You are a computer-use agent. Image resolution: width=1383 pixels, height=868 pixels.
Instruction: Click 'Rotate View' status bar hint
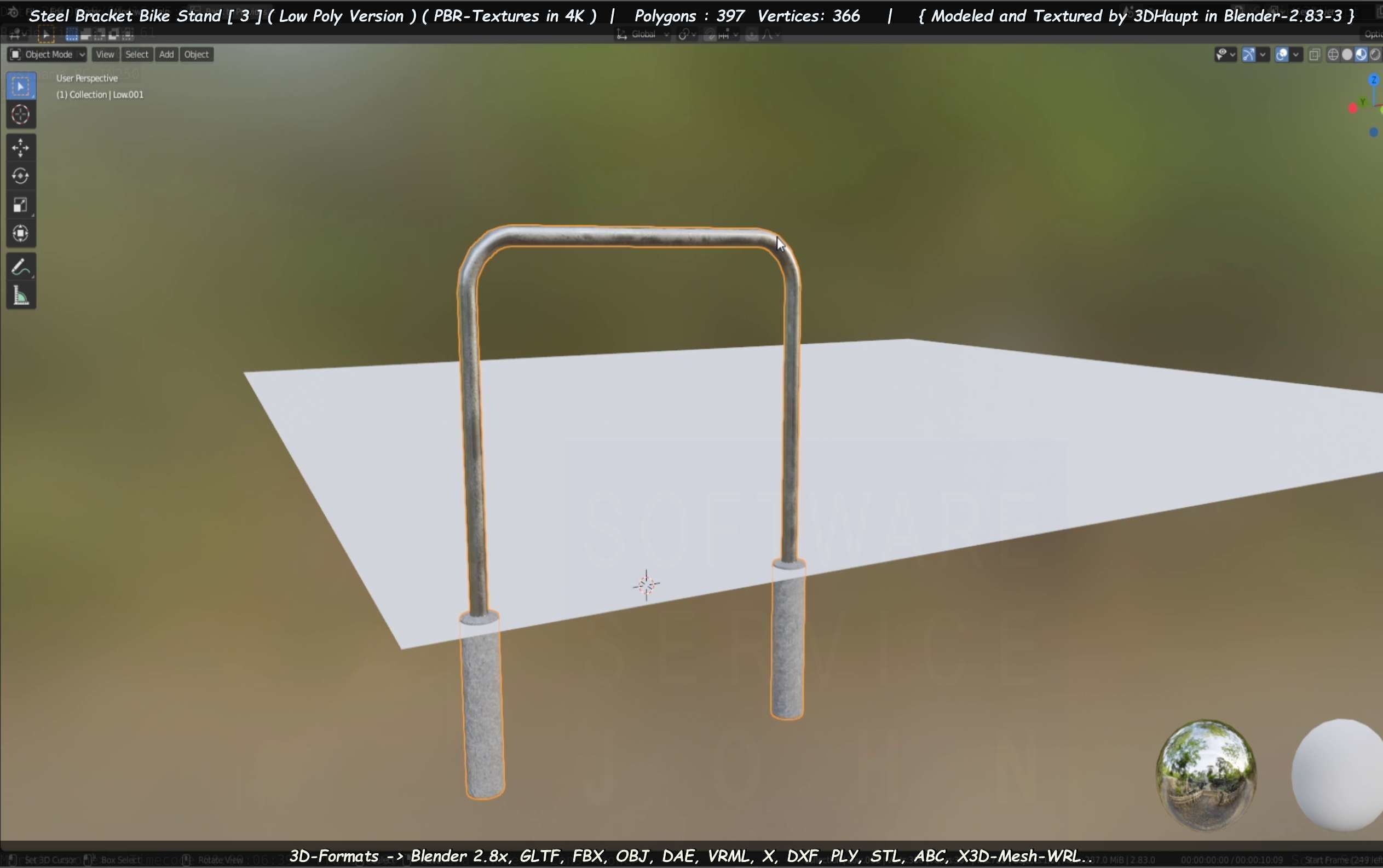pos(221,860)
